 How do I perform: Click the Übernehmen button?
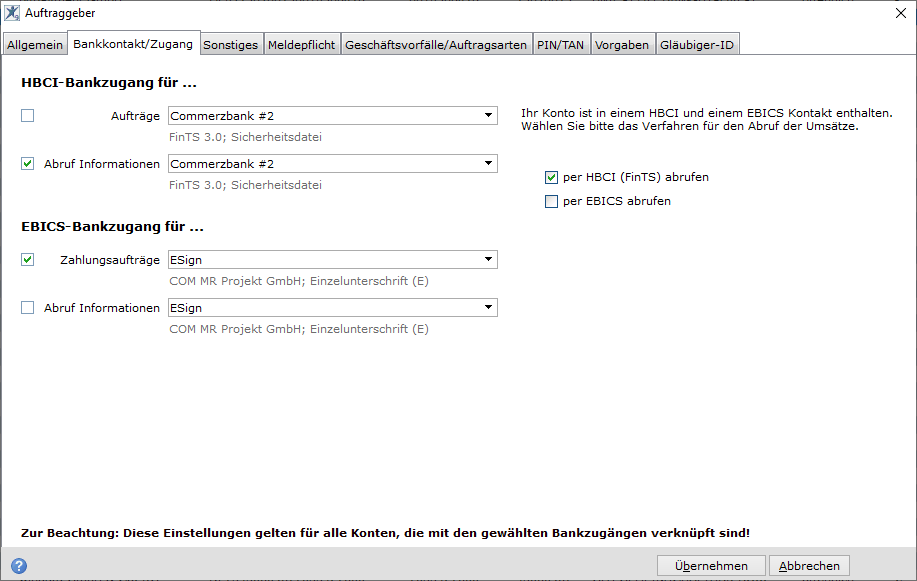711,566
